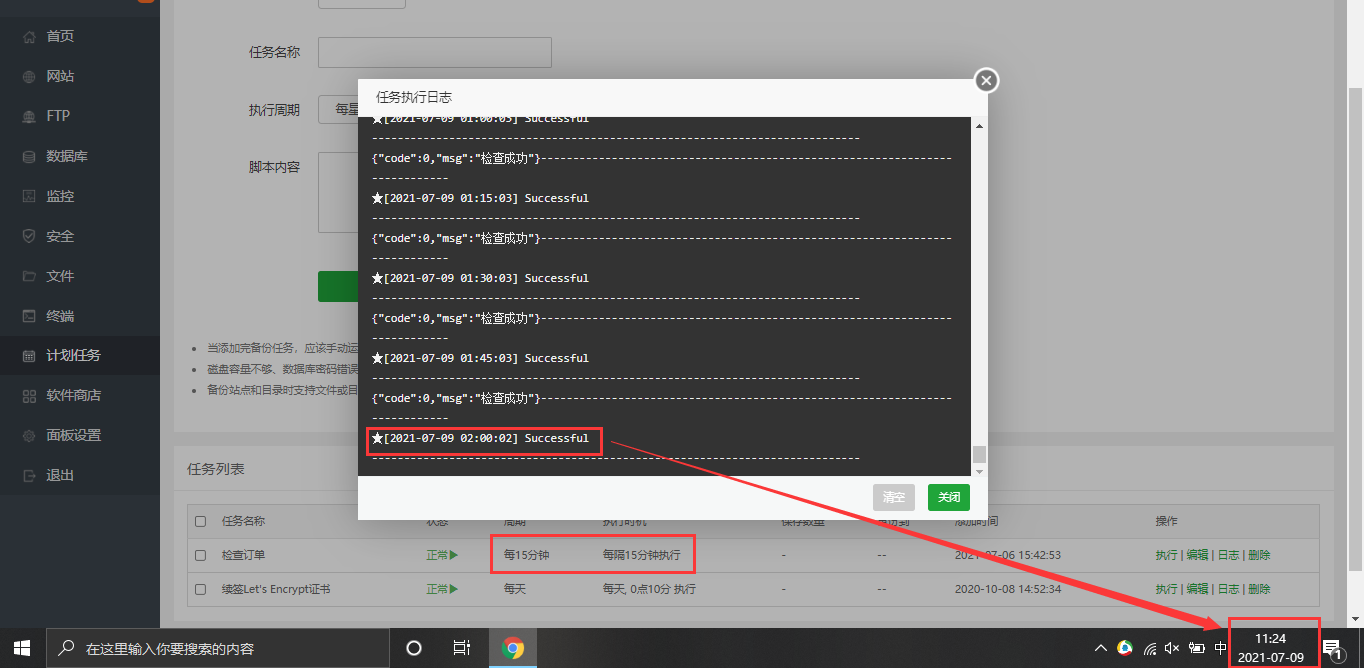Click the 任务列表 section heading

[216, 468]
